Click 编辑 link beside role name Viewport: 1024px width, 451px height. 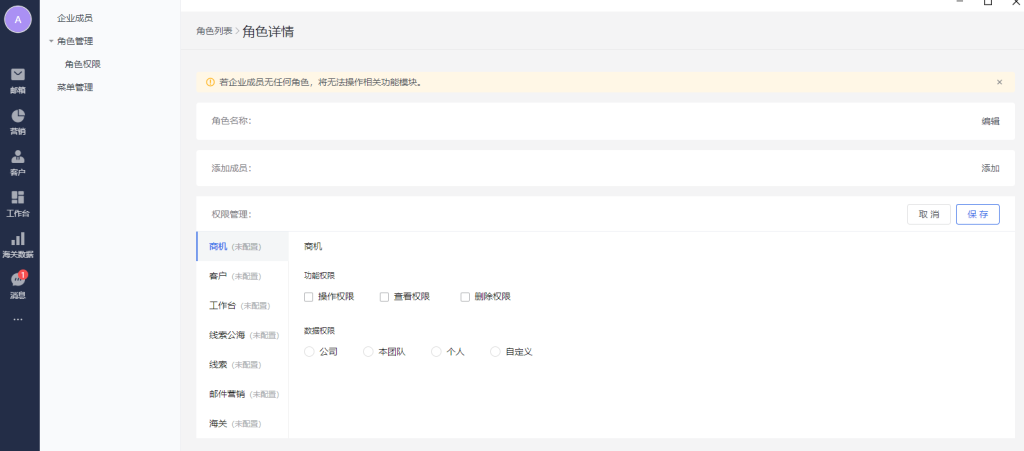[x=990, y=121]
